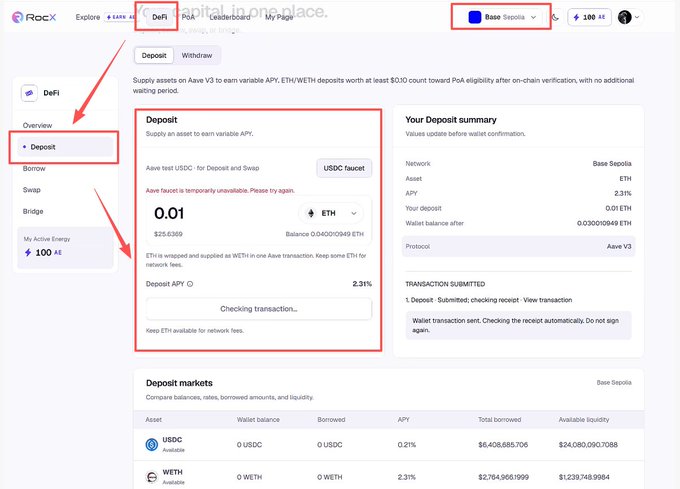Open the ETH token selector dropdown
The width and height of the screenshot is (680, 489).
tap(331, 213)
